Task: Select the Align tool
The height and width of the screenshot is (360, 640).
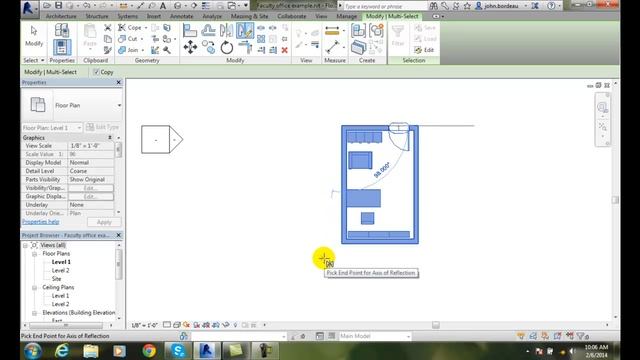Action: (190, 31)
